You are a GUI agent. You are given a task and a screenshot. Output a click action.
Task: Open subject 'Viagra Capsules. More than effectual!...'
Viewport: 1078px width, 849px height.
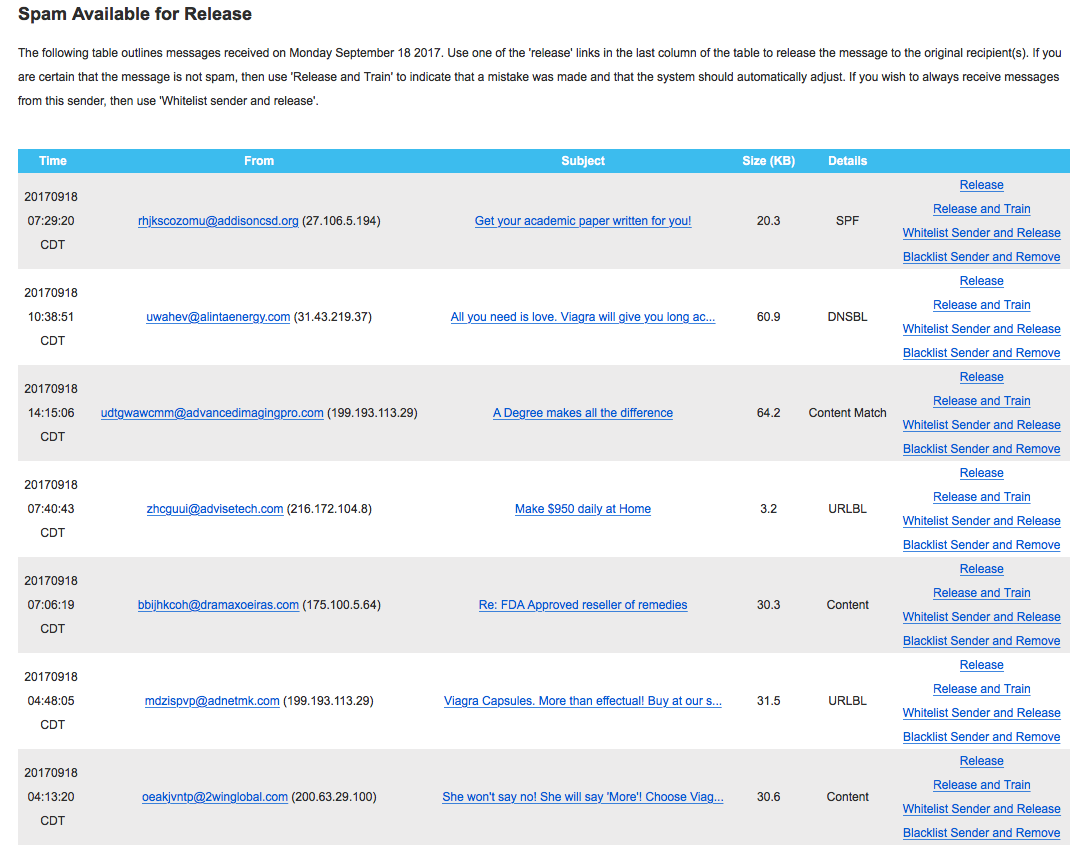click(x=583, y=702)
